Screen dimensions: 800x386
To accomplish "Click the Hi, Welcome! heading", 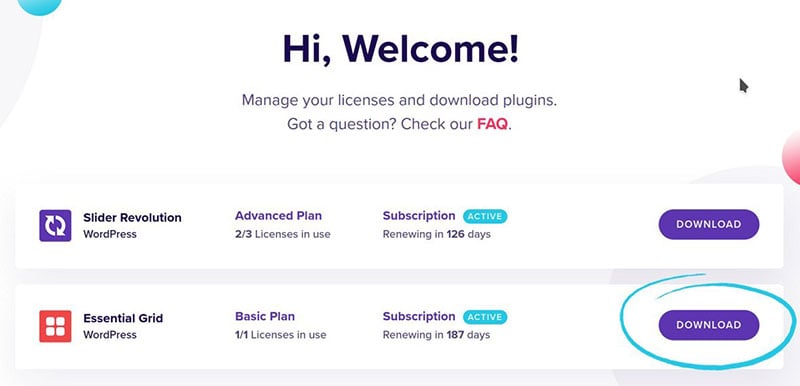I will click(401, 49).
